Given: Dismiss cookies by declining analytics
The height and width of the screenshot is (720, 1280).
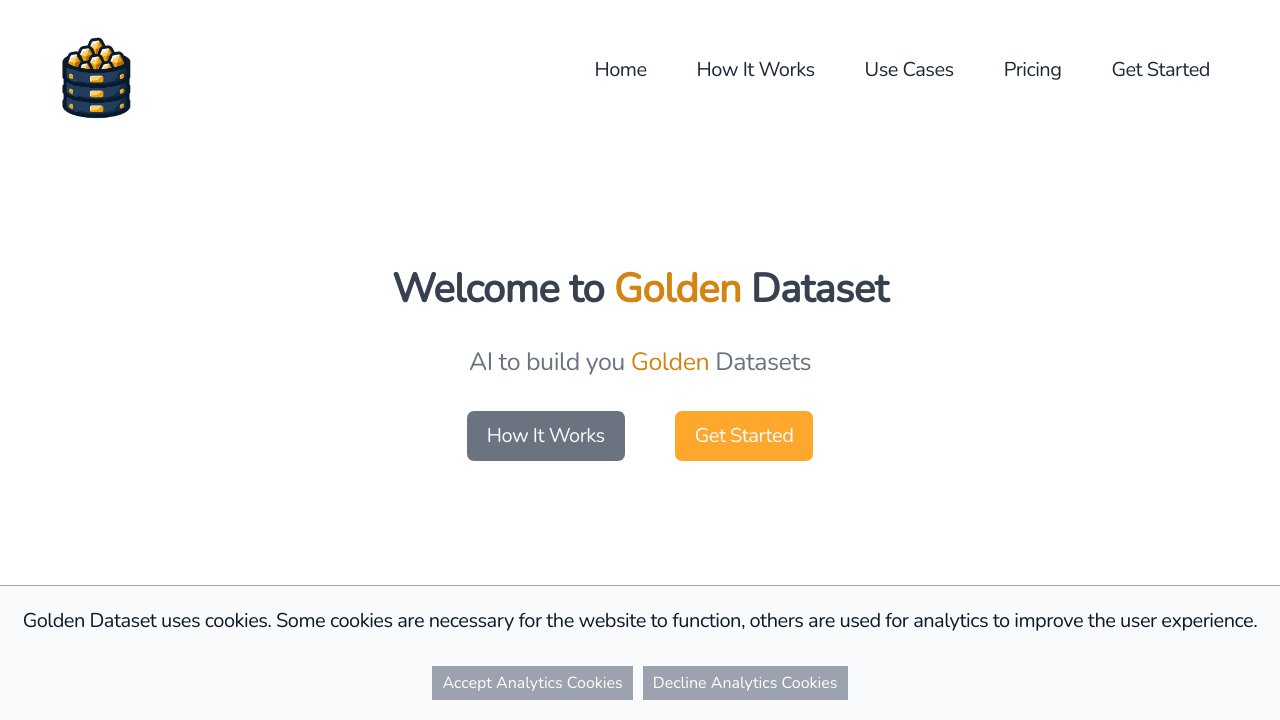Looking at the screenshot, I should pyautogui.click(x=745, y=683).
